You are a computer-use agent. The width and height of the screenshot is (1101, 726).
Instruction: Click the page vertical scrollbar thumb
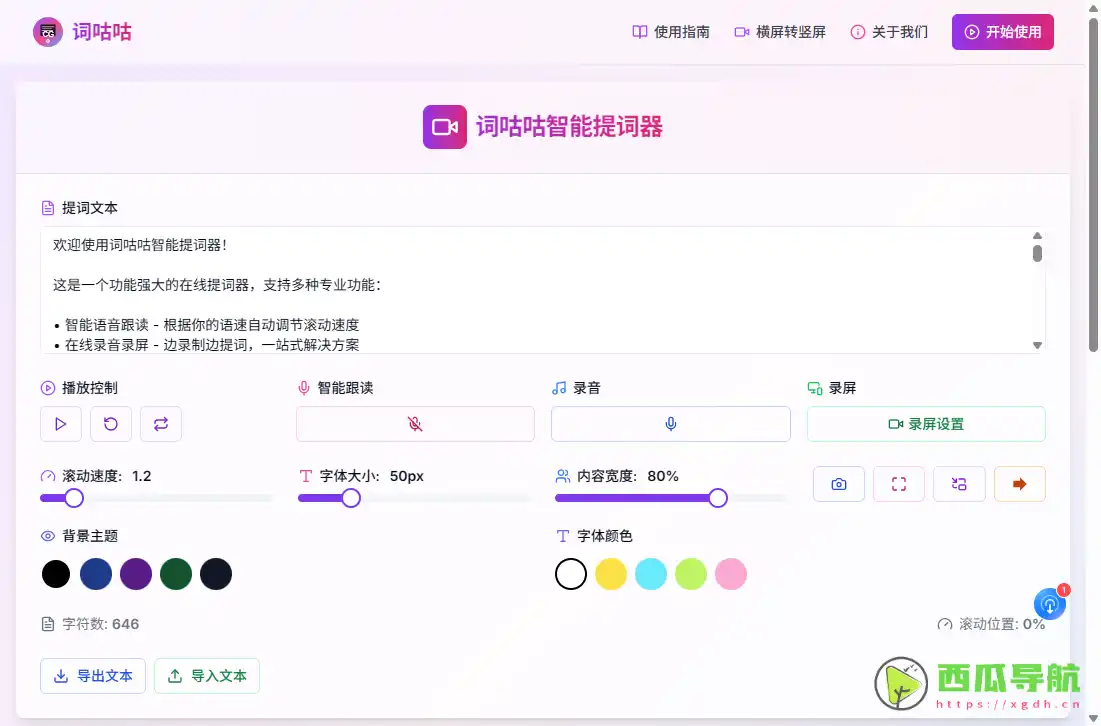[1093, 185]
